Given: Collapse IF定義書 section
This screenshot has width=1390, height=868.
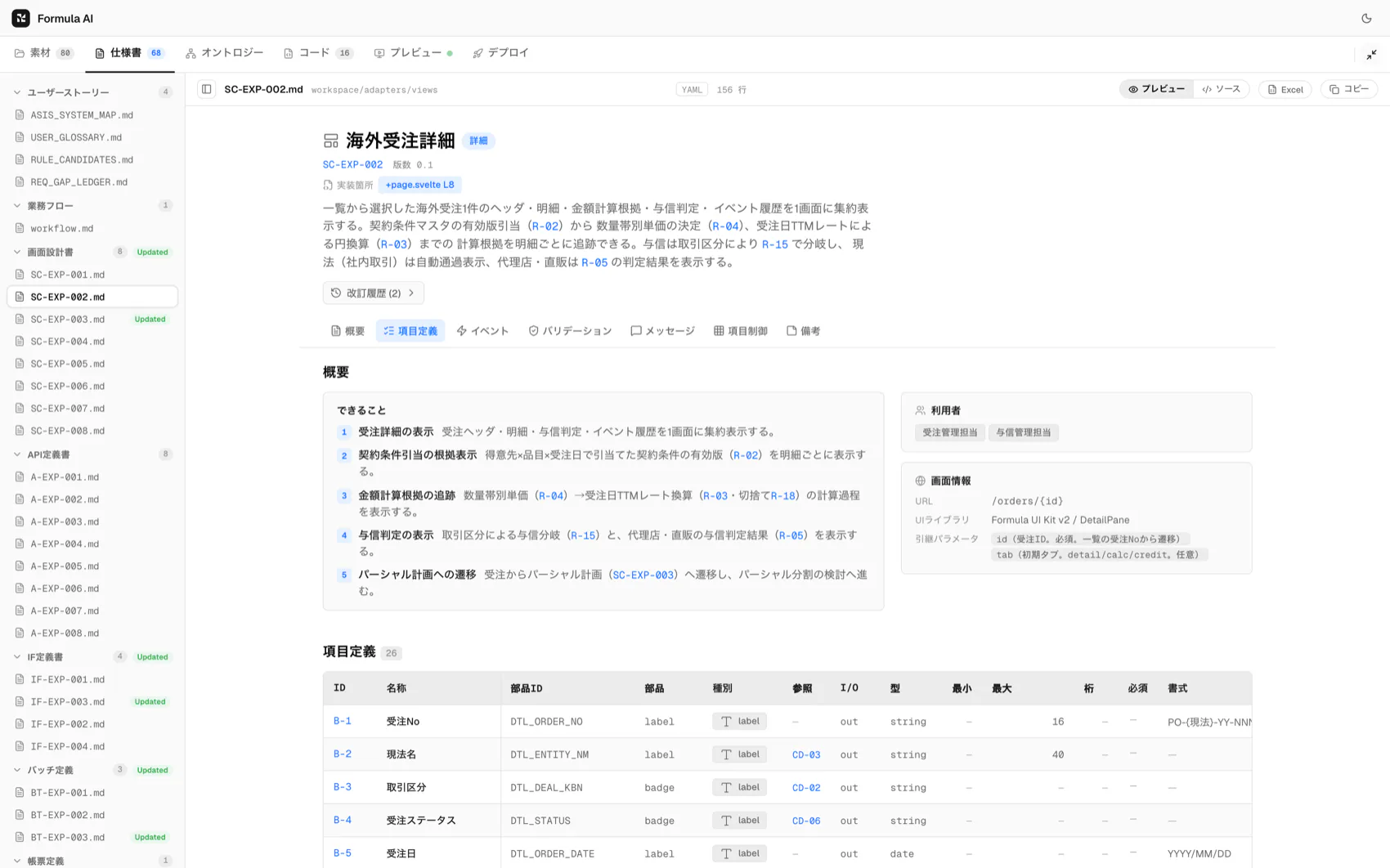Looking at the screenshot, I should point(17,657).
